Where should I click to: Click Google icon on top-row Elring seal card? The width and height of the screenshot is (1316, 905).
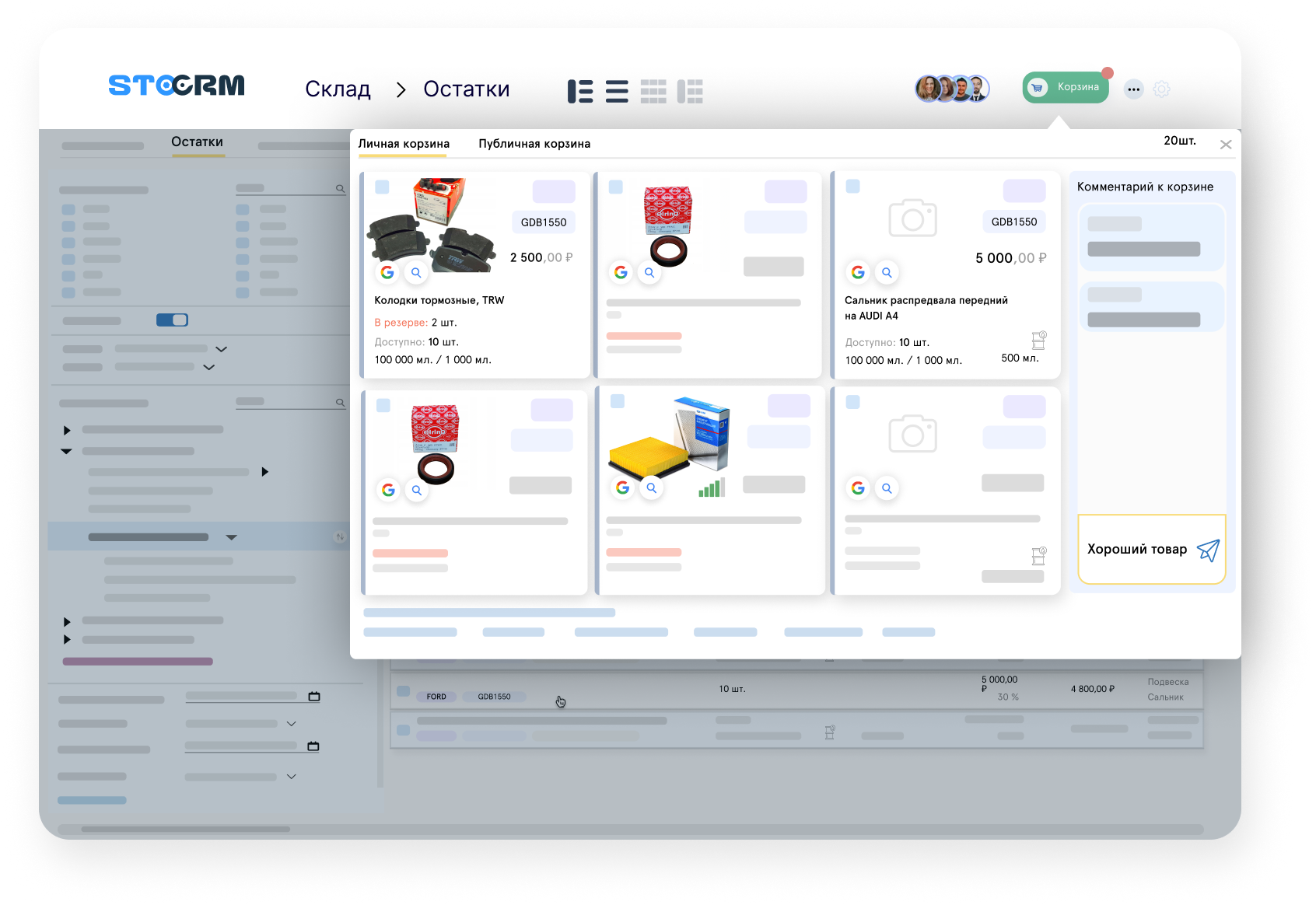[621, 272]
